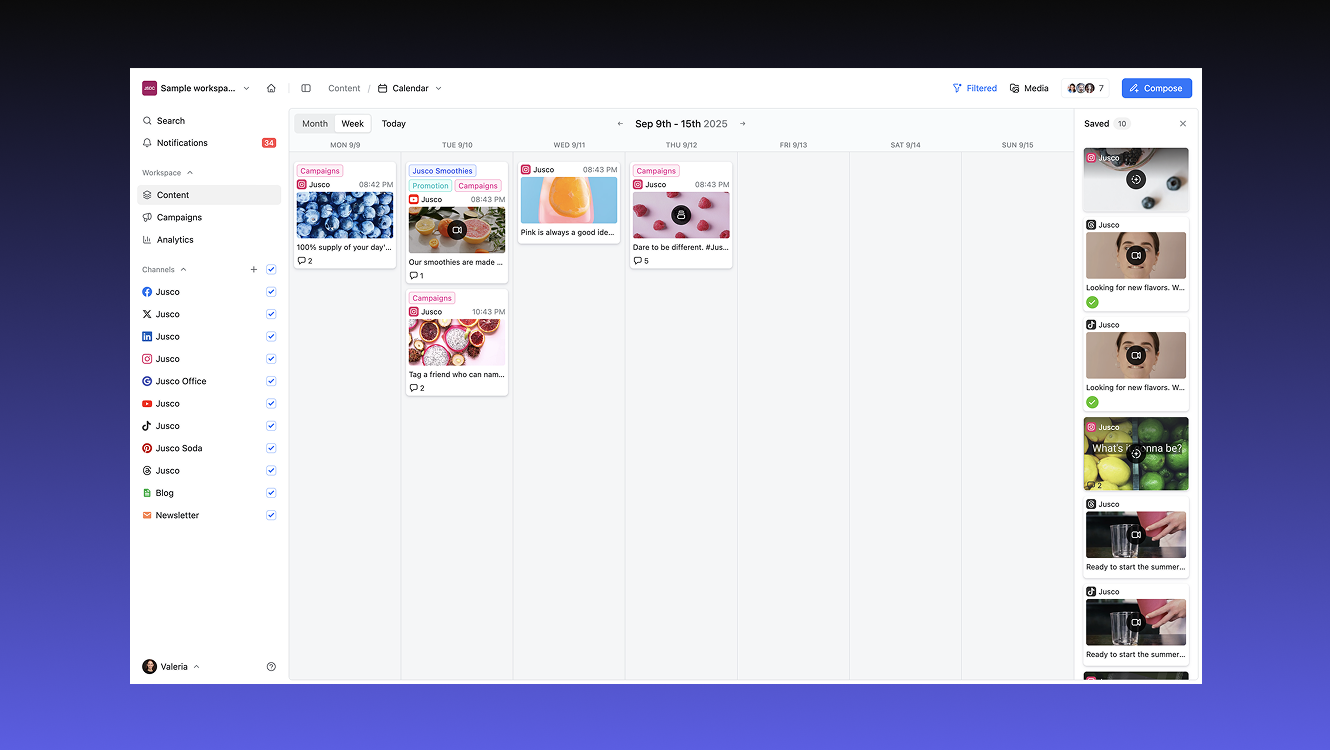Select Content in workspace menu

[x=209, y=195]
